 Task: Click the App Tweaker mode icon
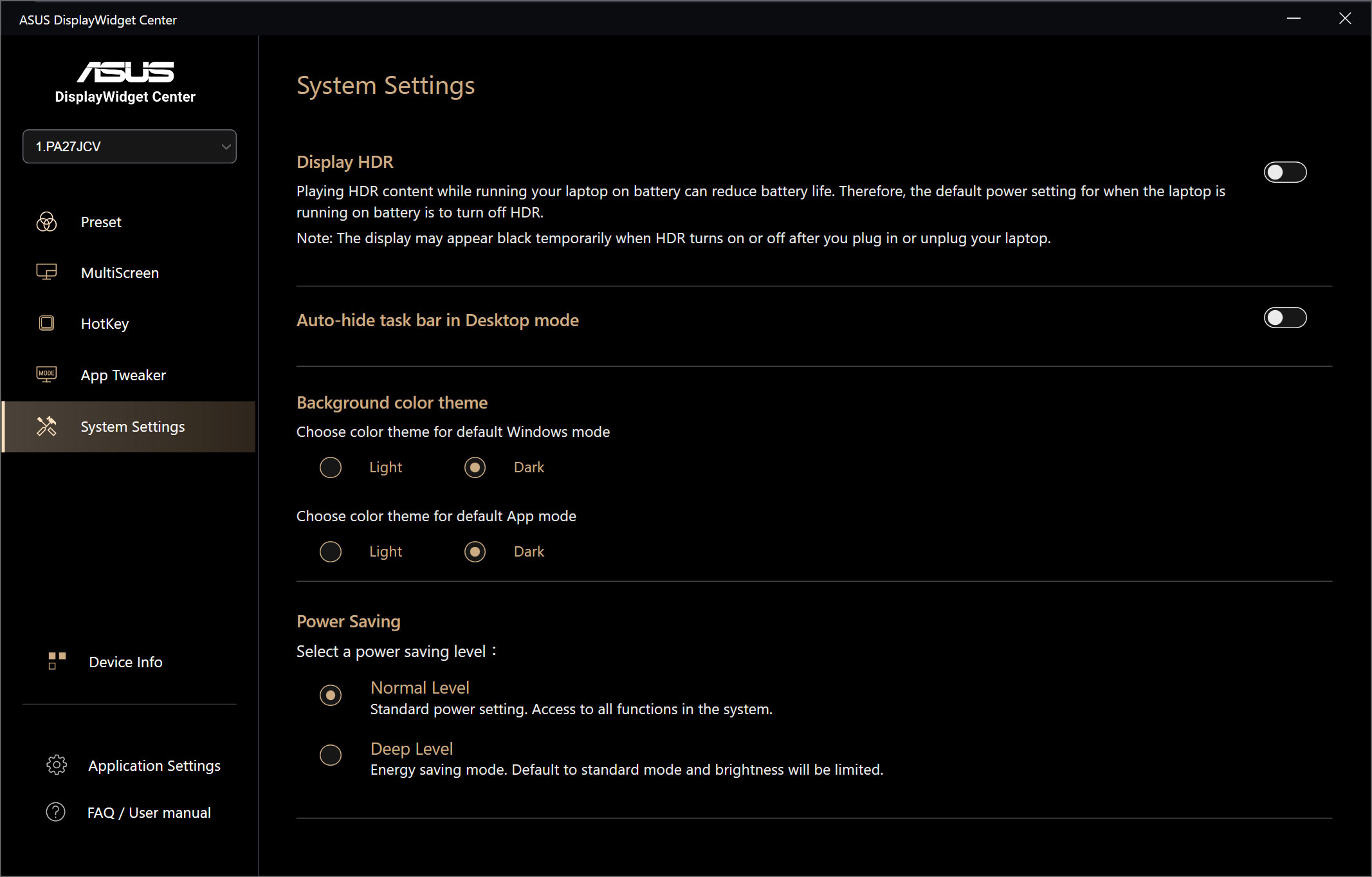46,374
